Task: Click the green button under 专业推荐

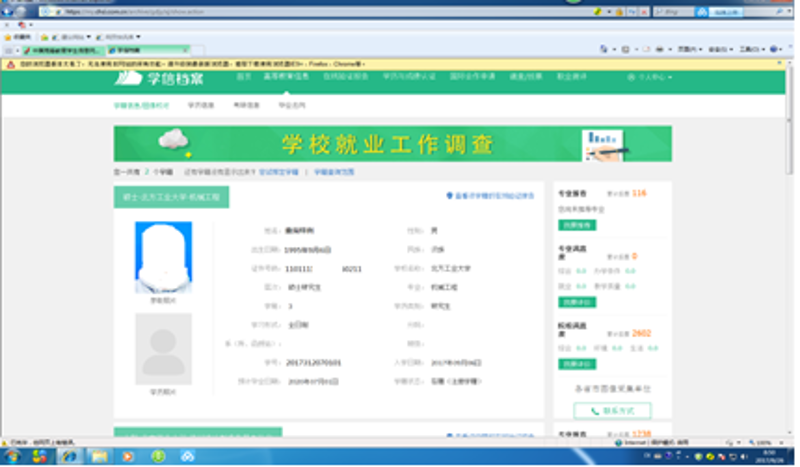Action: [576, 225]
